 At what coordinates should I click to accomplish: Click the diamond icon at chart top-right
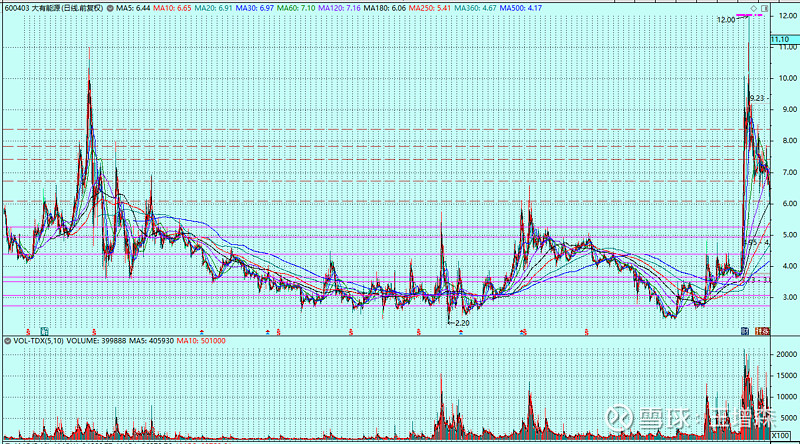coord(752,7)
